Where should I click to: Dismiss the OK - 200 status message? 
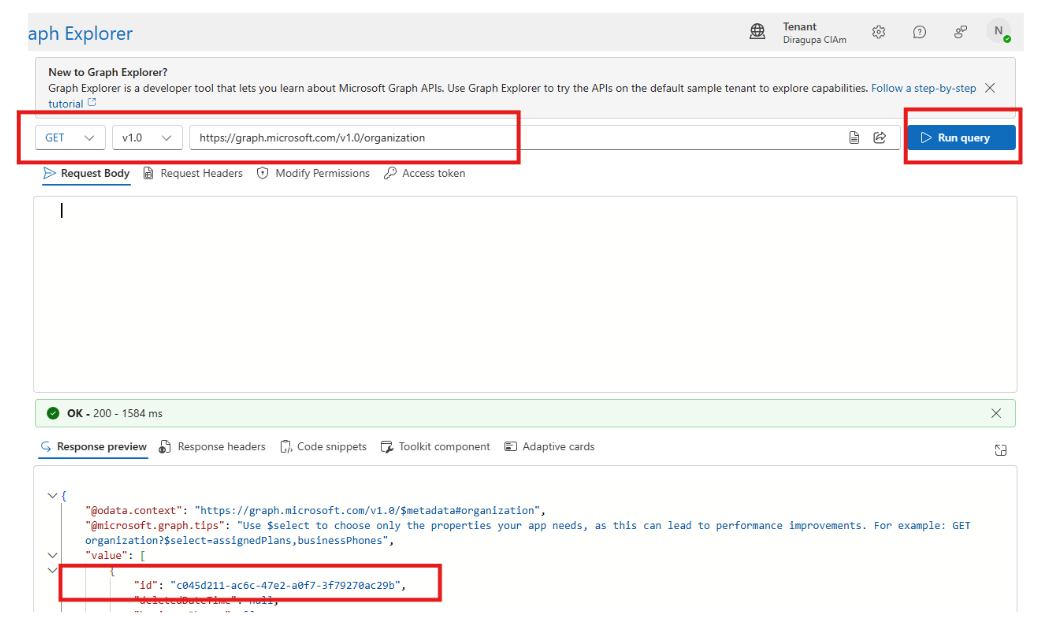996,414
